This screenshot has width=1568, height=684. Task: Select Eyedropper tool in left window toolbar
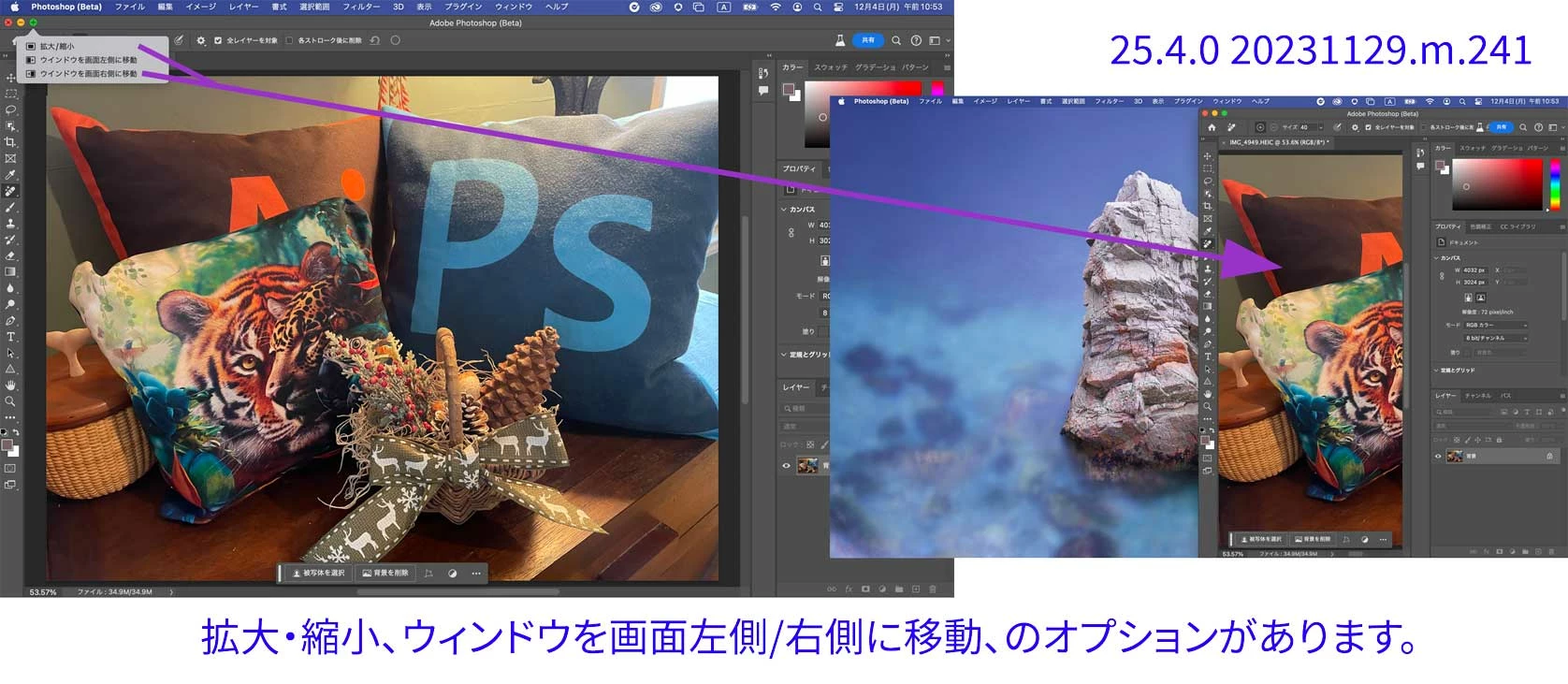click(x=10, y=175)
